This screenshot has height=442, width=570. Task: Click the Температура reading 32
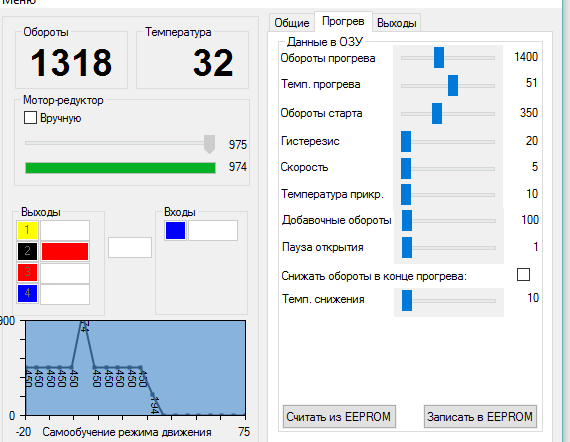(213, 63)
